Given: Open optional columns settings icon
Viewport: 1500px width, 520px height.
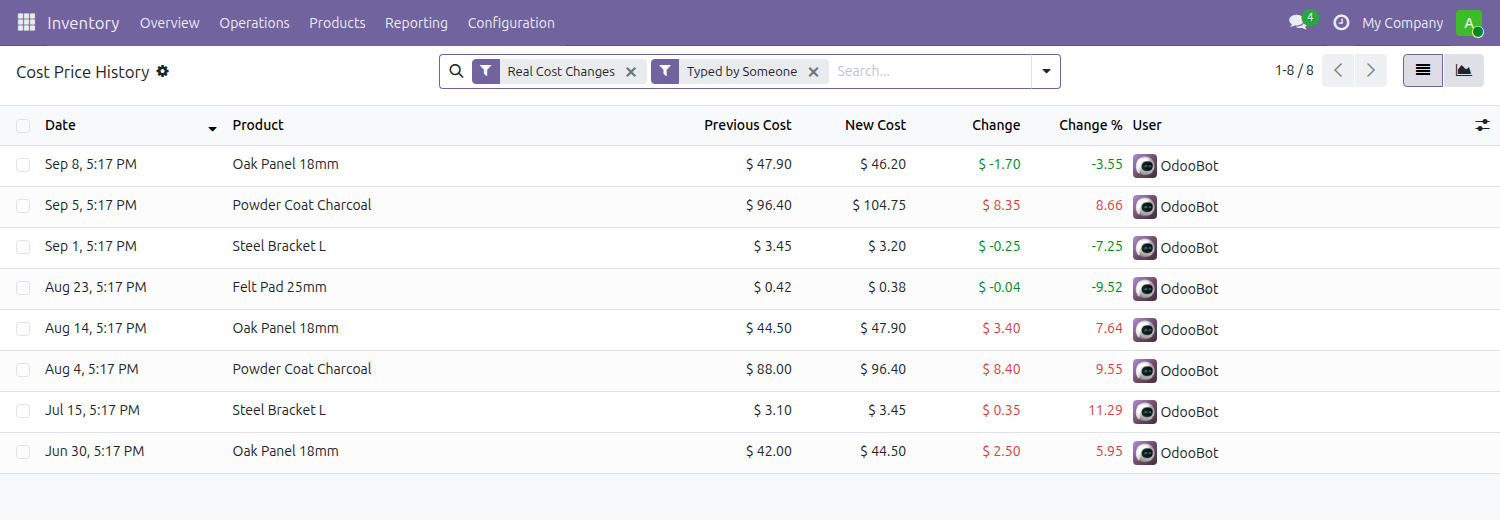Looking at the screenshot, I should pos(1482,125).
